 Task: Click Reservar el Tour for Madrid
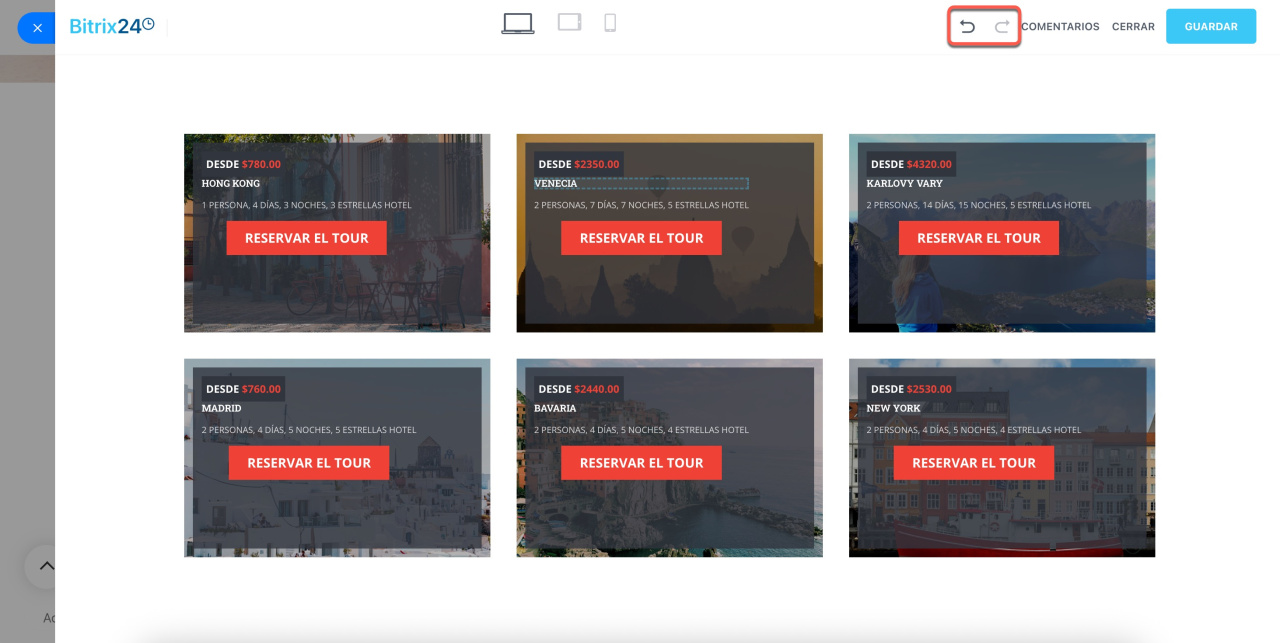(308, 463)
